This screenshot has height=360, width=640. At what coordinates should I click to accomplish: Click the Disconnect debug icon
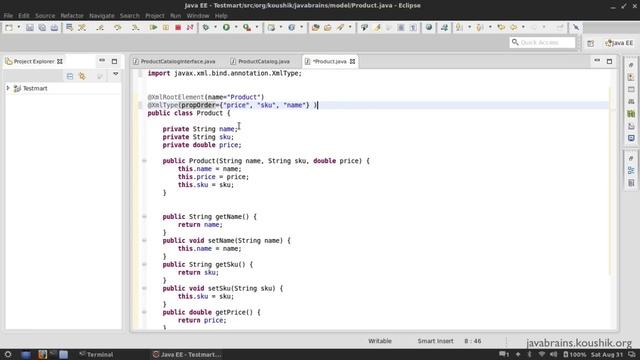[x=190, y=27]
